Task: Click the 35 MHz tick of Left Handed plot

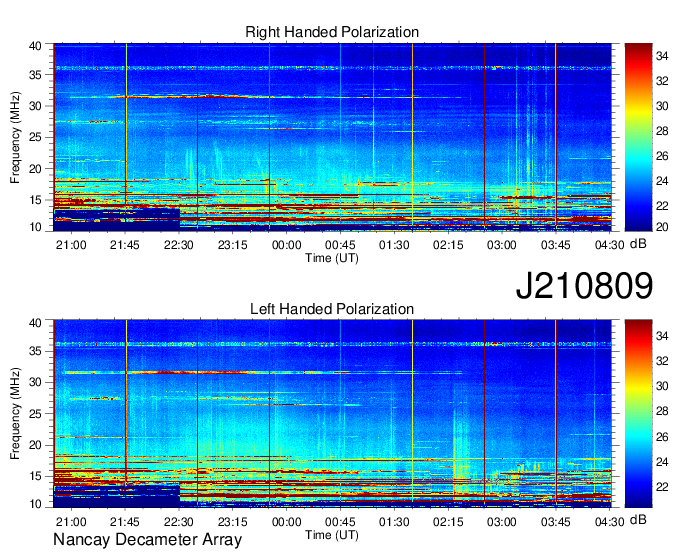Action: [x=35, y=351]
